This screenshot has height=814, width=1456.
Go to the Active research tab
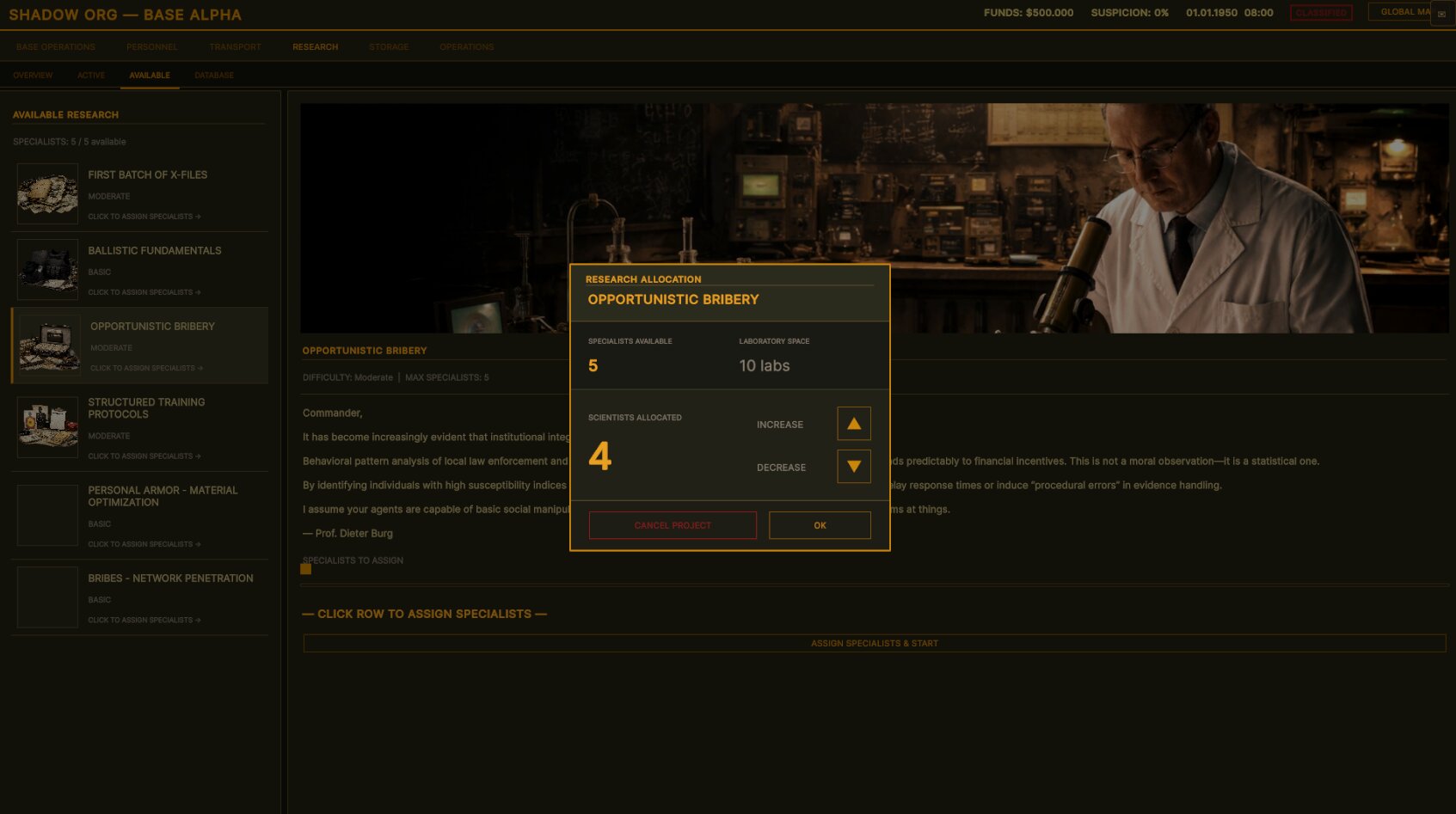click(91, 76)
